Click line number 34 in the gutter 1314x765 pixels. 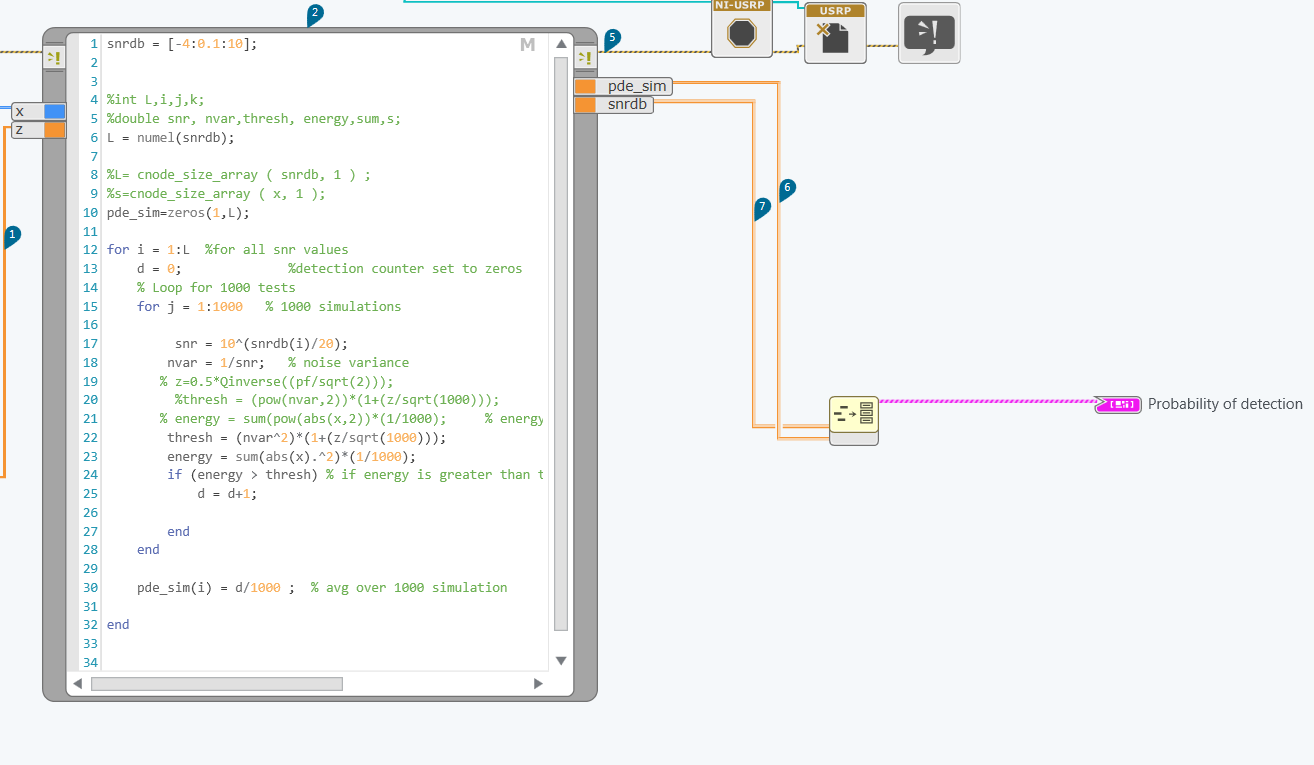(92, 662)
